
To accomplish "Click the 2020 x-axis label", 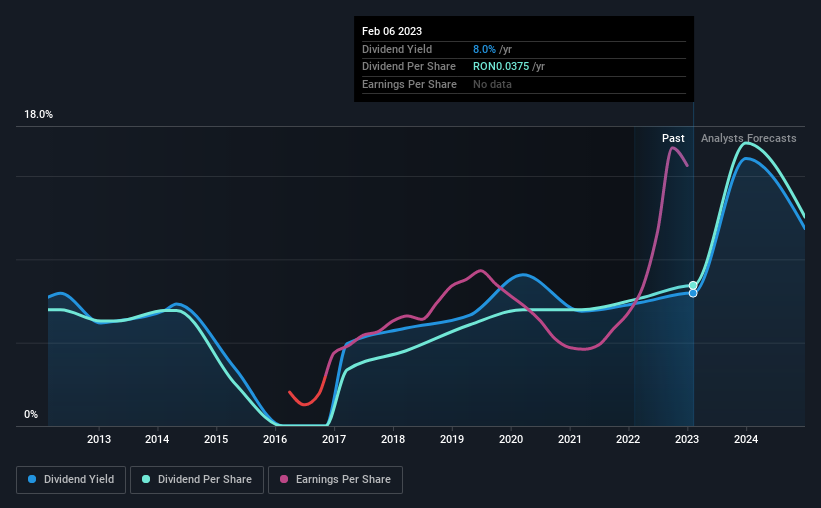I will coord(511,439).
